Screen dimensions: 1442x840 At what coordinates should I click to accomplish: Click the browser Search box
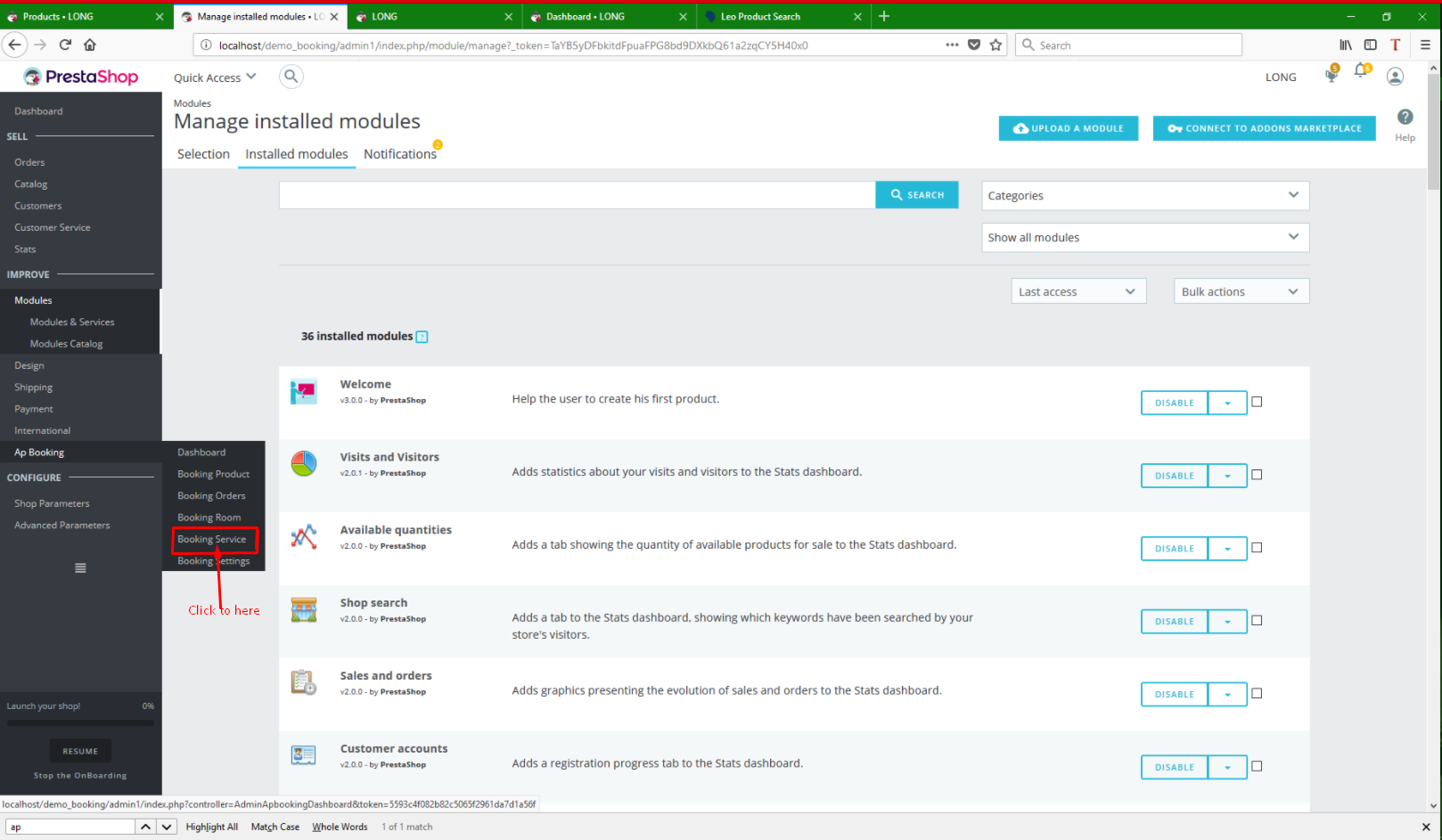[1128, 45]
